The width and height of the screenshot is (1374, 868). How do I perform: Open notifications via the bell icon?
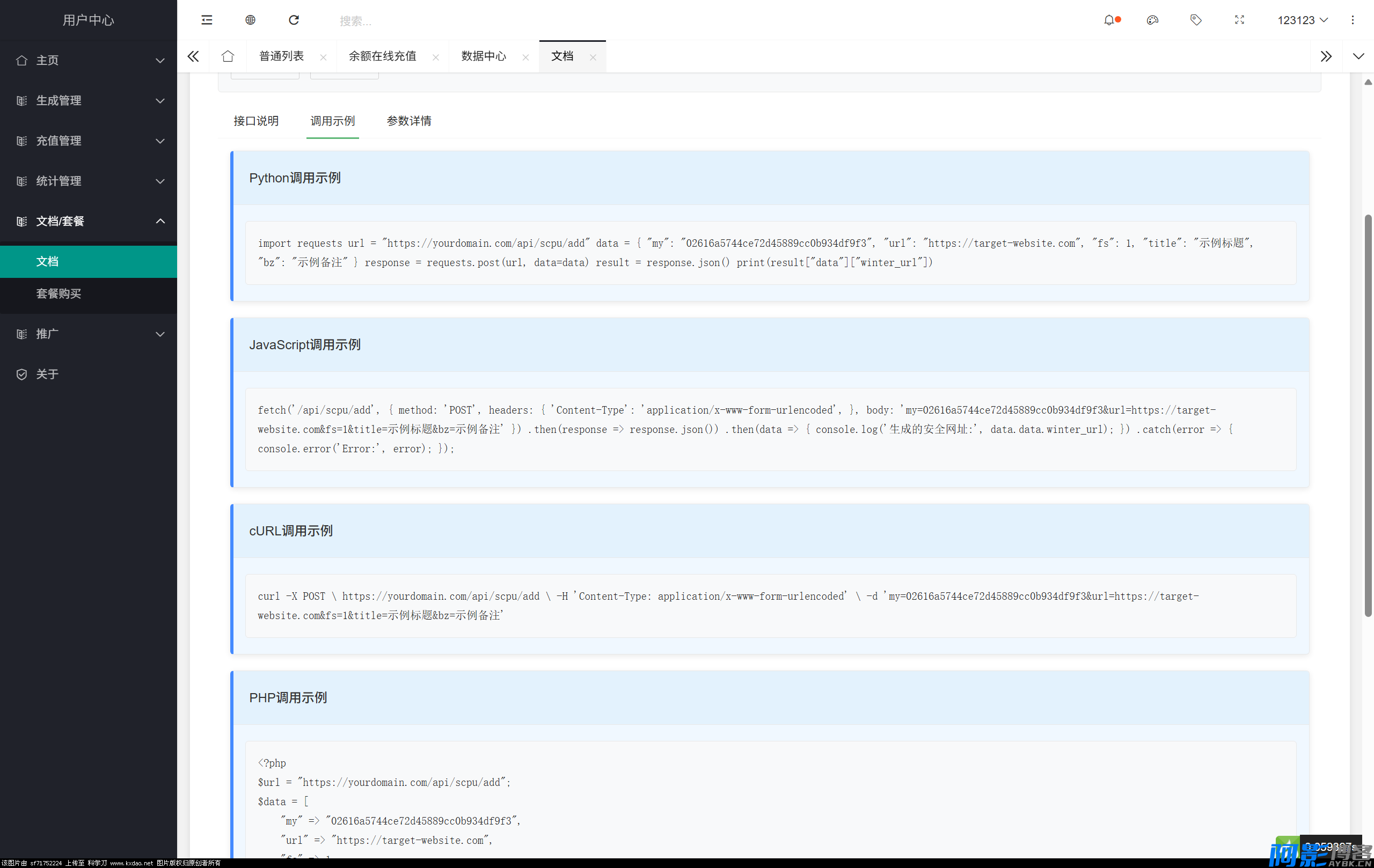1109,20
